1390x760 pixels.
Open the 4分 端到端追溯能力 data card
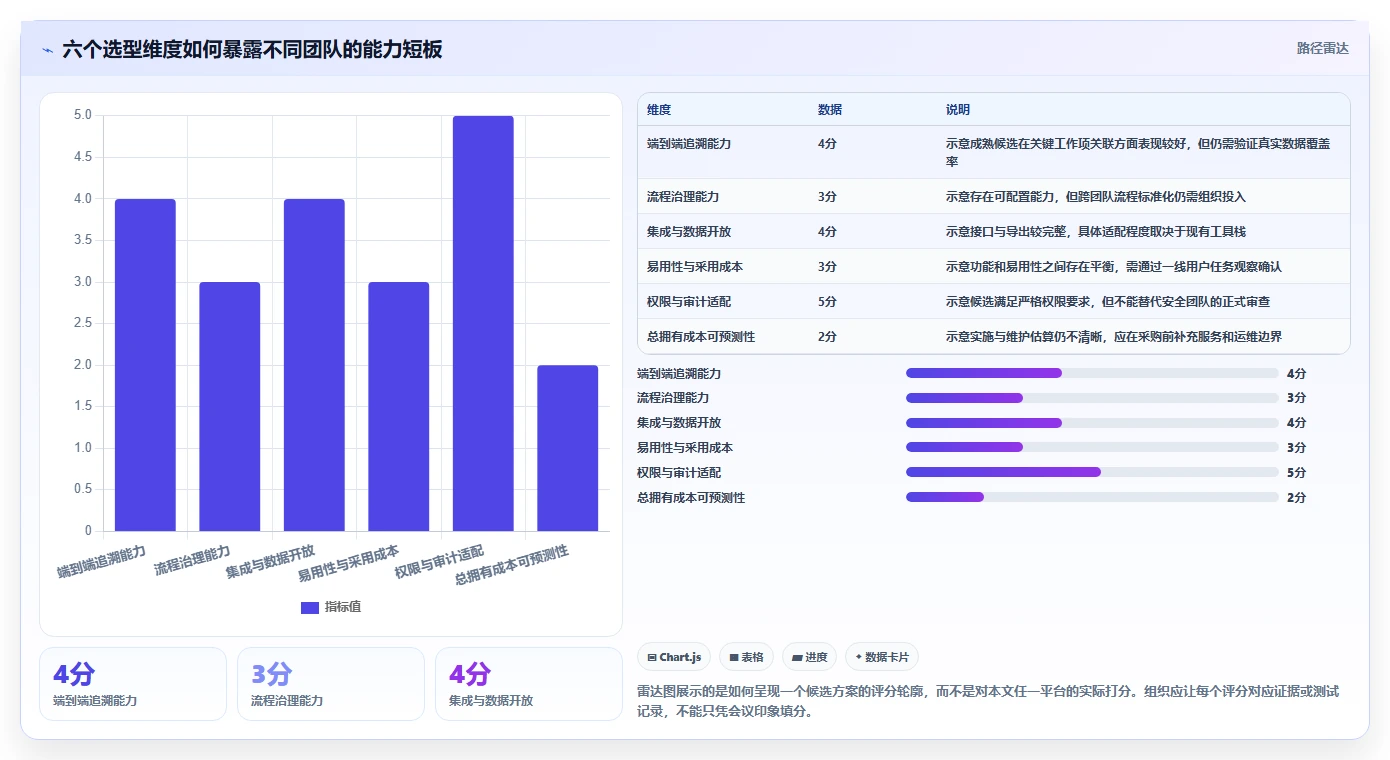tap(133, 684)
